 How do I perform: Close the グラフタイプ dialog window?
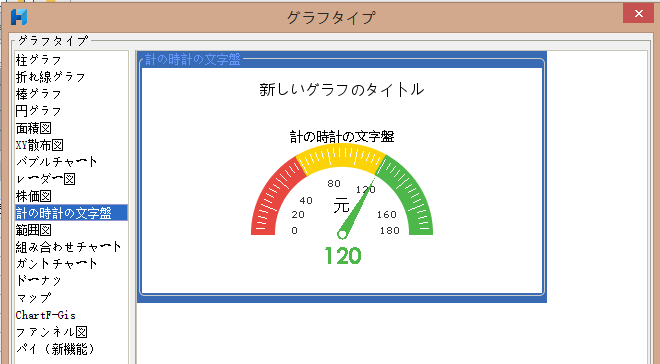[x=639, y=14]
